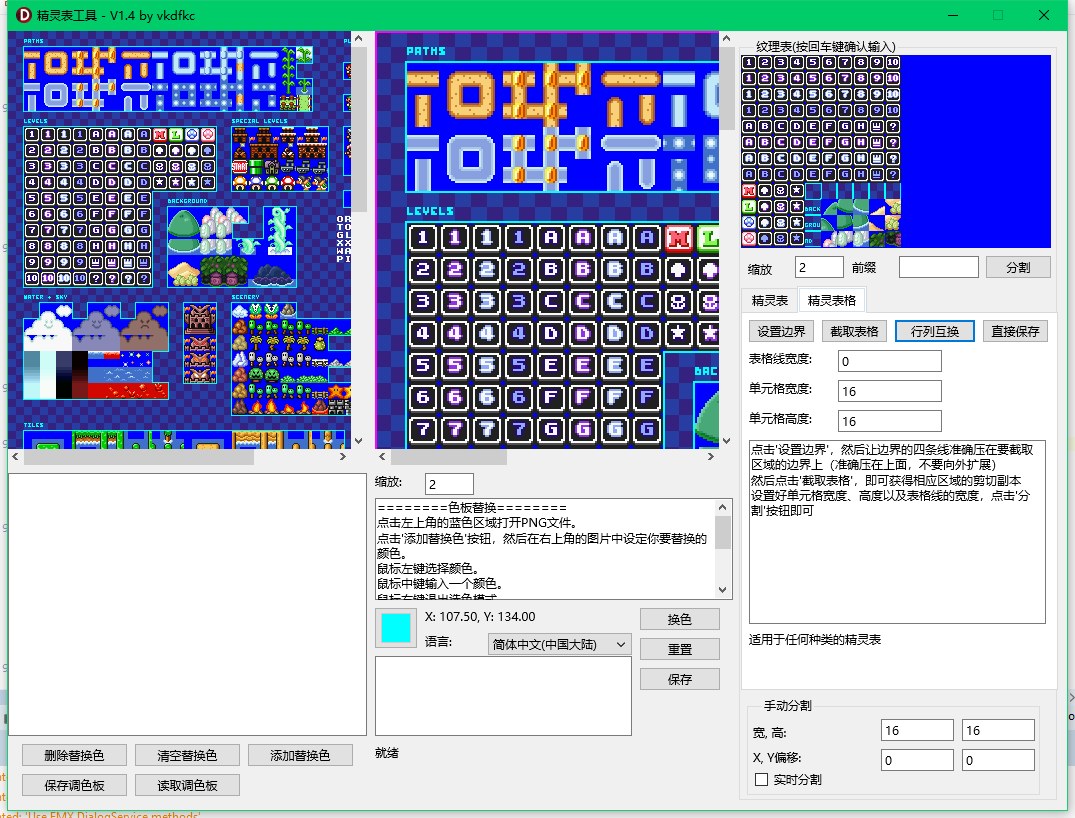Focus the 单元格高度 input field
The width and height of the screenshot is (1075, 818).
point(890,421)
